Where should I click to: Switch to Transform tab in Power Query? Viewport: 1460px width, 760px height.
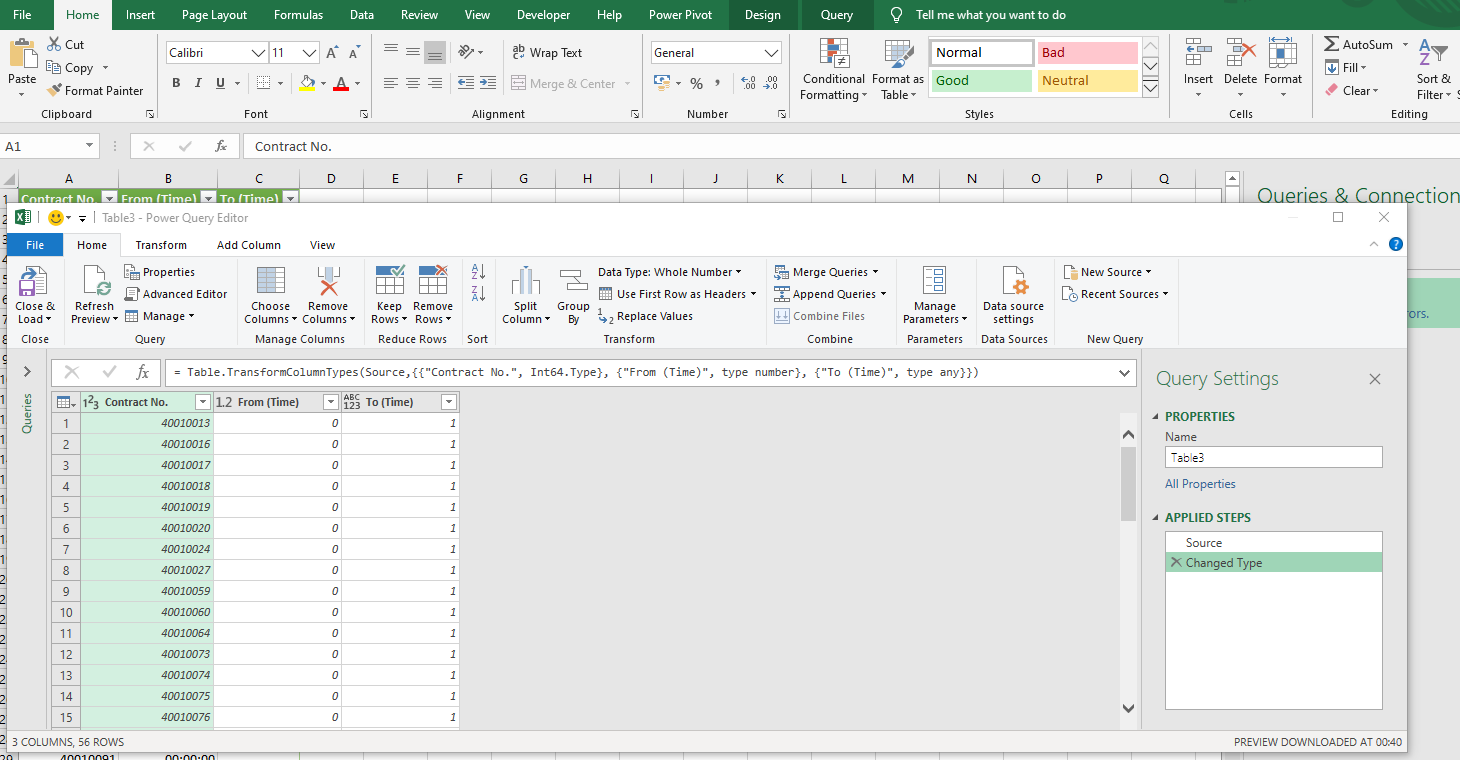coord(161,245)
